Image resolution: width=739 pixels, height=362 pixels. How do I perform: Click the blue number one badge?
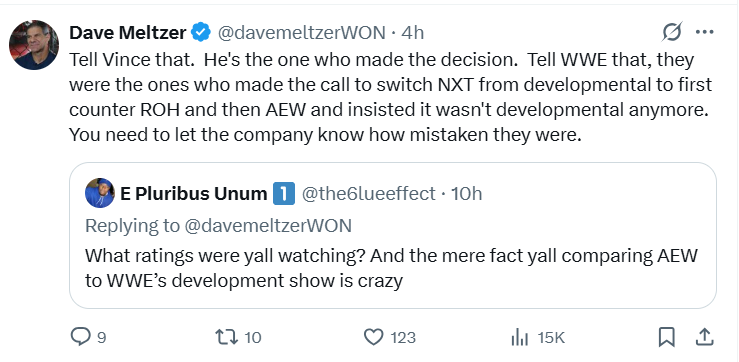click(284, 194)
